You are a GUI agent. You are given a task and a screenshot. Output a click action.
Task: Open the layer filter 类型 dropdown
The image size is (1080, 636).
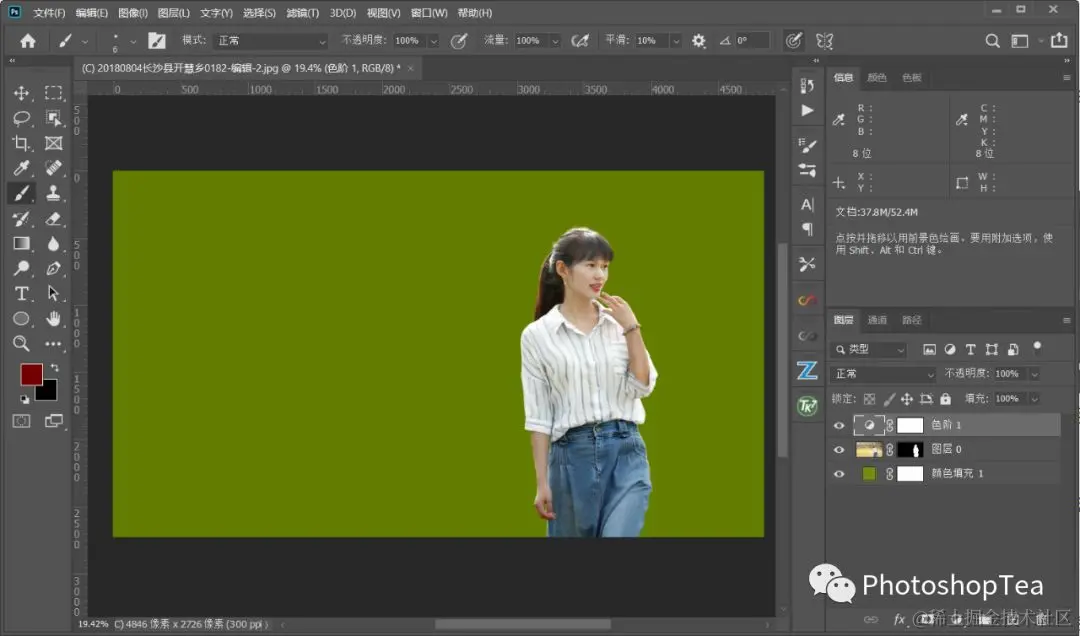869,349
